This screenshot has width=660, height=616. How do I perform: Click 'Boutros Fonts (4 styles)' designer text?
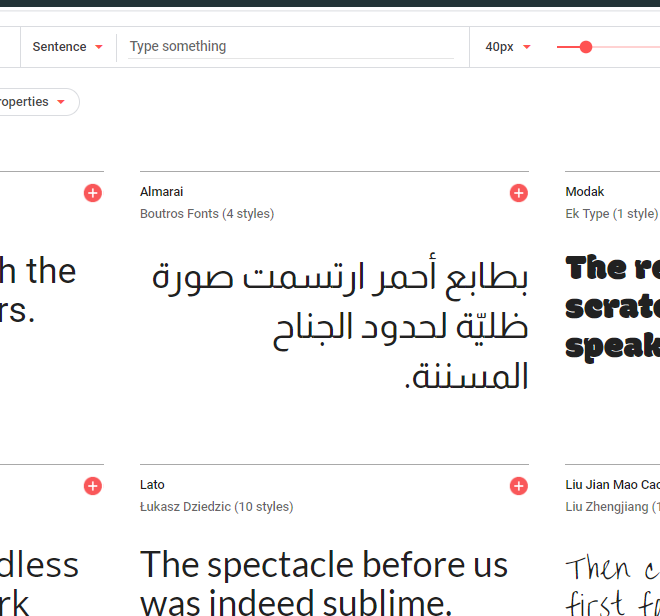coord(207,214)
